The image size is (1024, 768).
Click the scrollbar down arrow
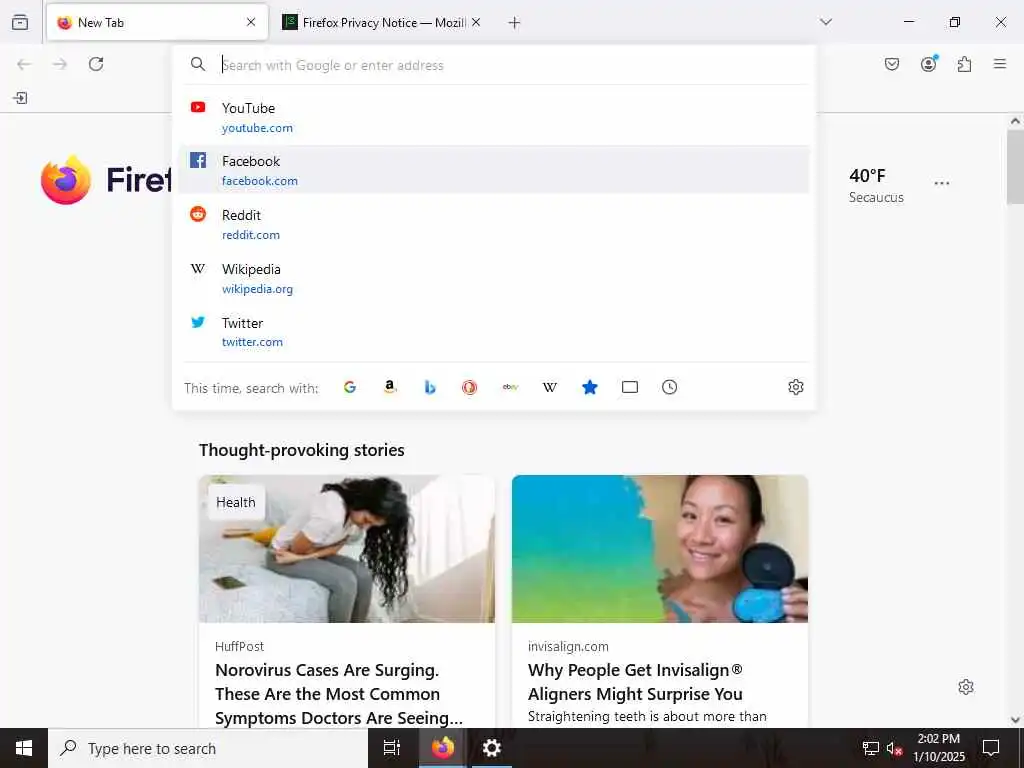coord(1015,720)
